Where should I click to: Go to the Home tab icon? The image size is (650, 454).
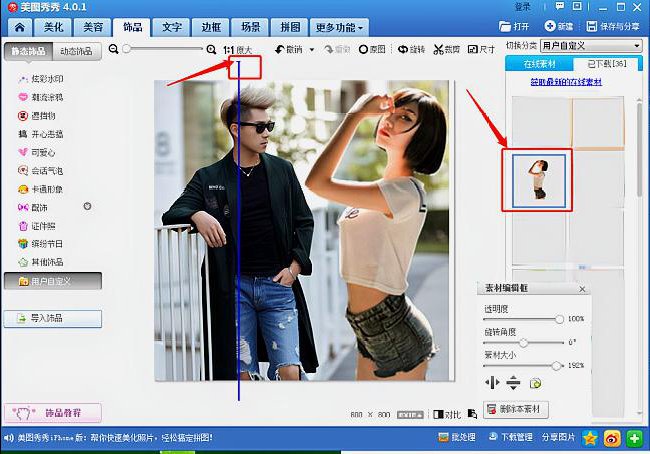19,27
